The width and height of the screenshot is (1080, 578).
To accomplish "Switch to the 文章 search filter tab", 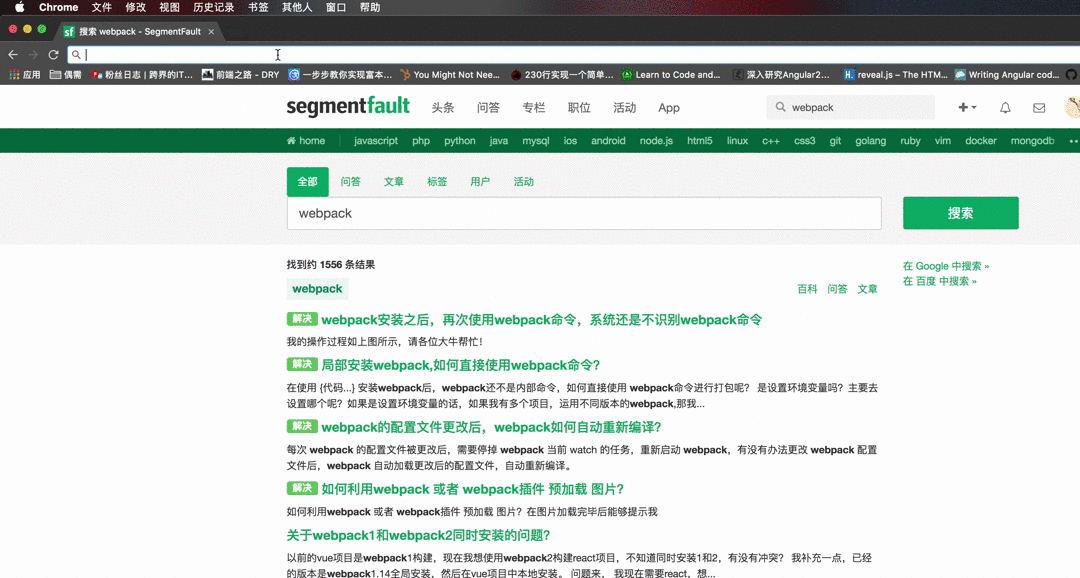I will [394, 182].
